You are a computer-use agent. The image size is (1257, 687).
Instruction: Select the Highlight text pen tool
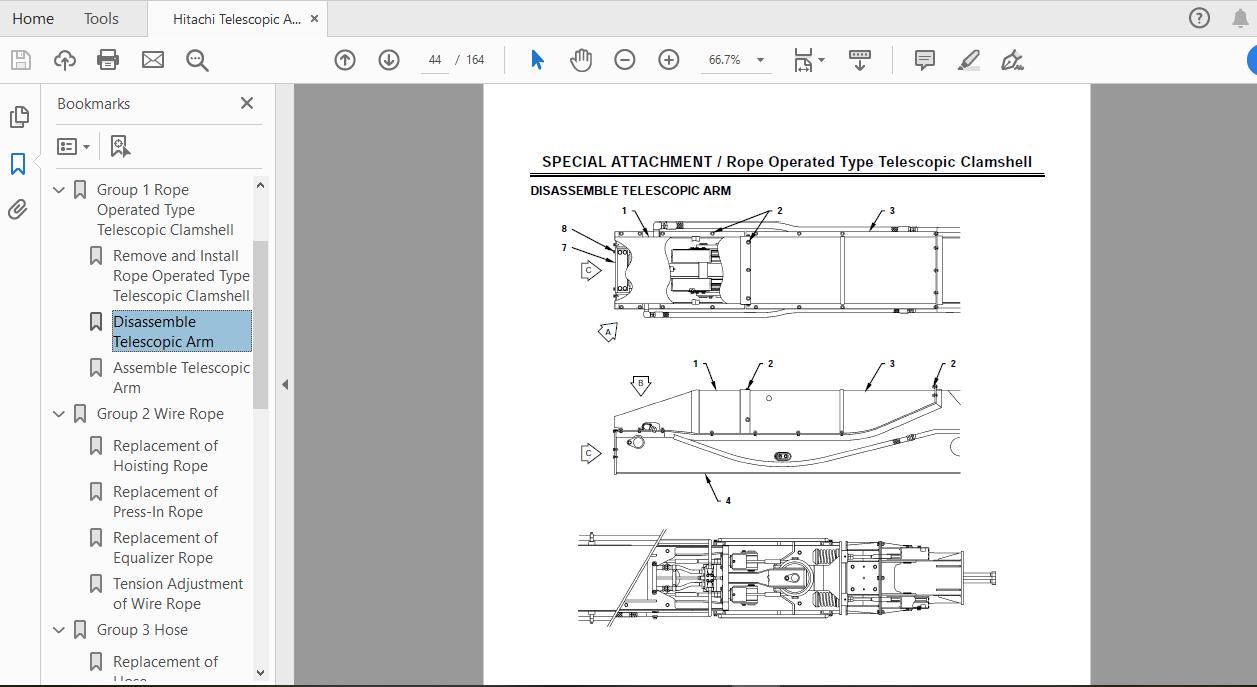click(x=968, y=60)
